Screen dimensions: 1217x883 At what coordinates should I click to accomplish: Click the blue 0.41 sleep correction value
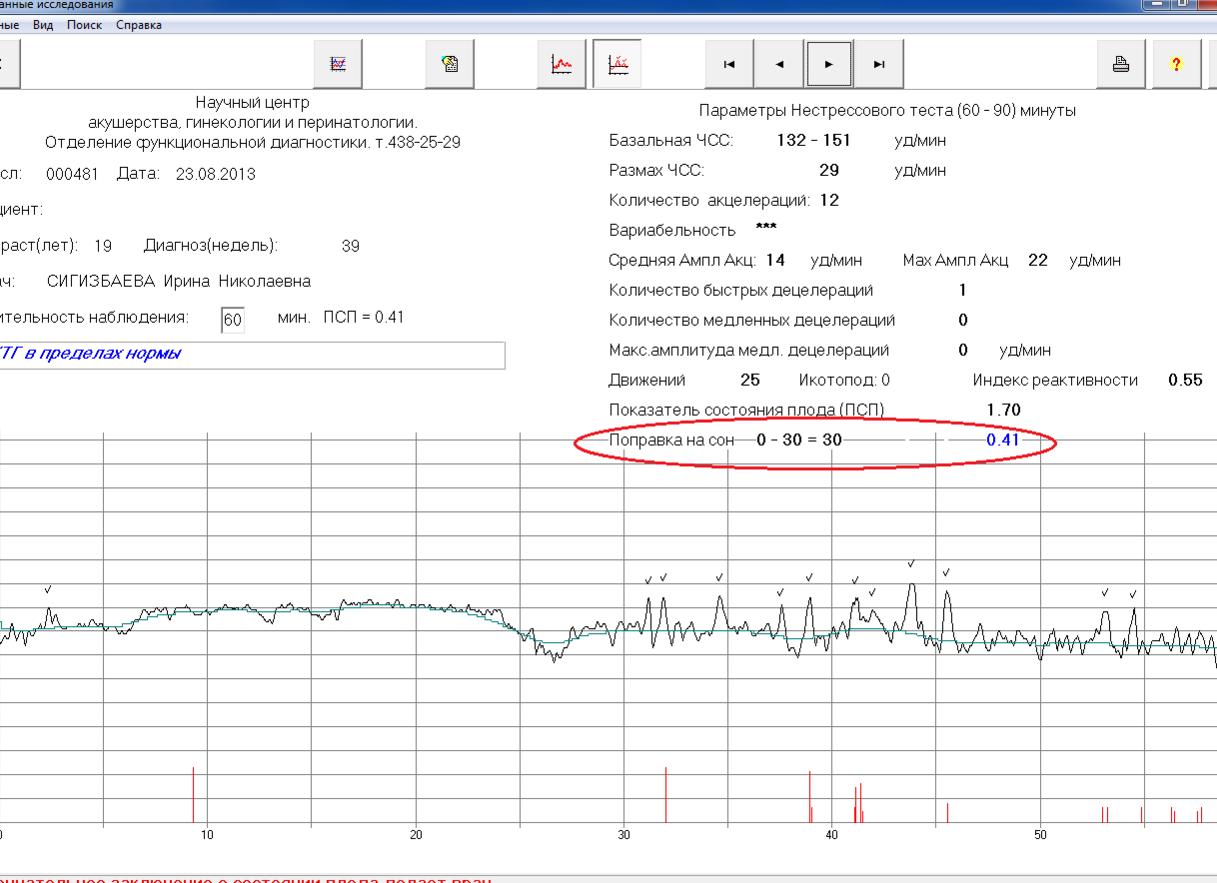tap(1001, 439)
